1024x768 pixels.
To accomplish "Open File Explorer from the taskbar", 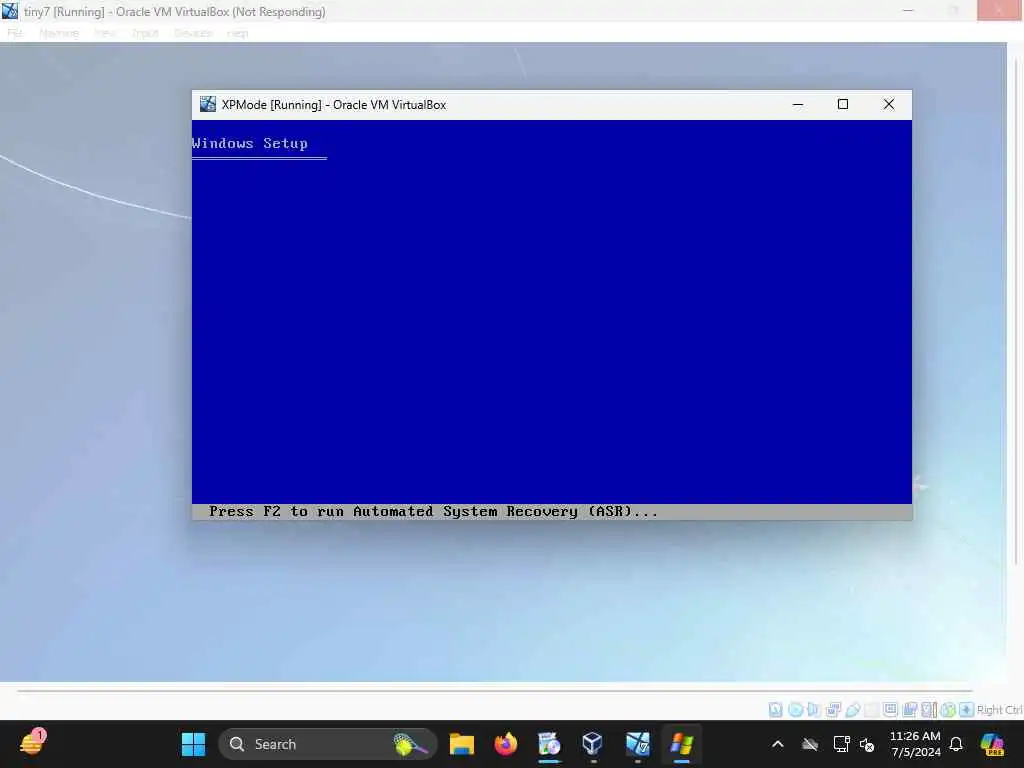I will [x=462, y=744].
